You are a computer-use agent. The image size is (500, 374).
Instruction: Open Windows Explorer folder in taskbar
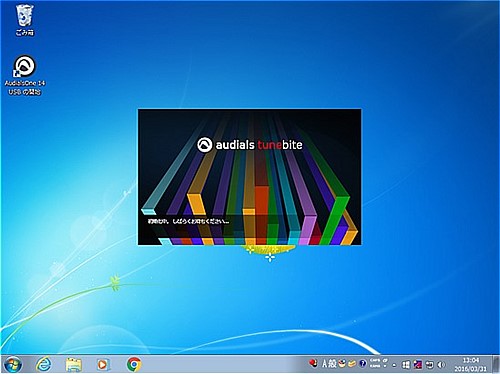(x=74, y=365)
